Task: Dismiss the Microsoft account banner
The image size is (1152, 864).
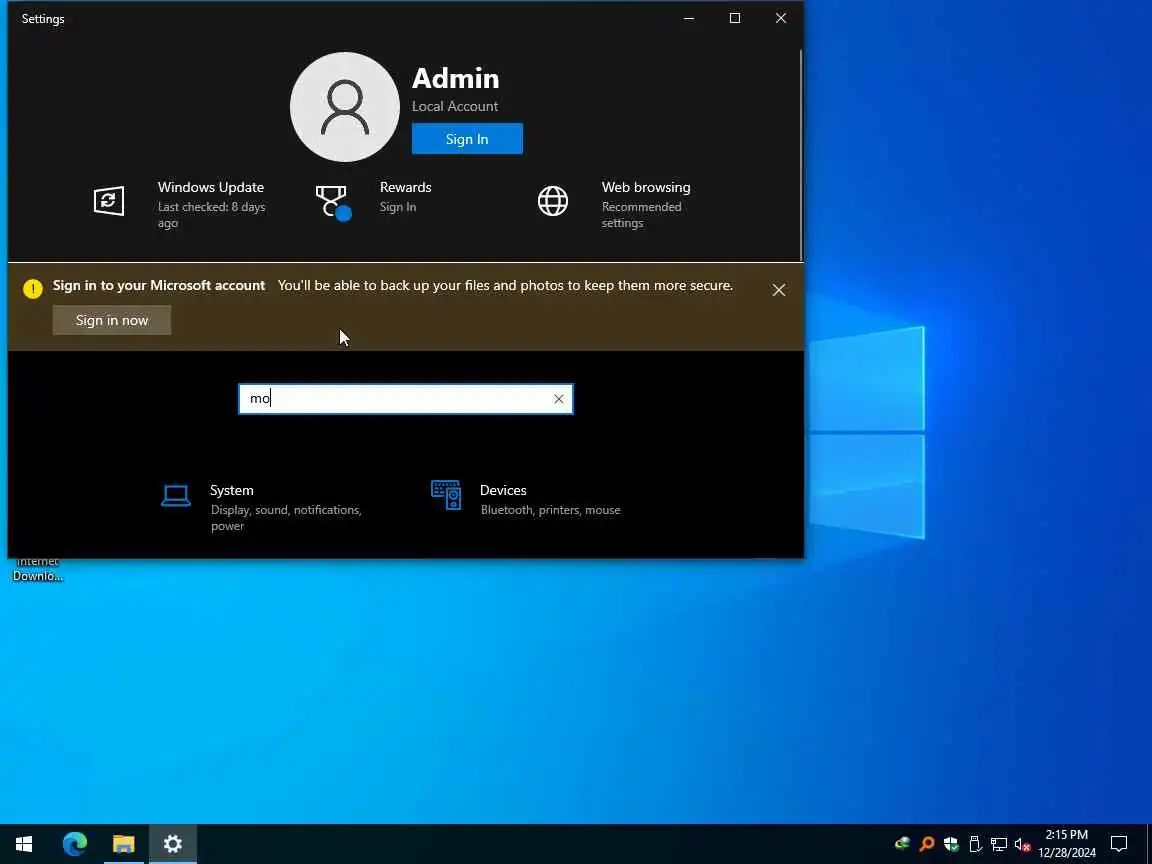Action: (x=779, y=290)
